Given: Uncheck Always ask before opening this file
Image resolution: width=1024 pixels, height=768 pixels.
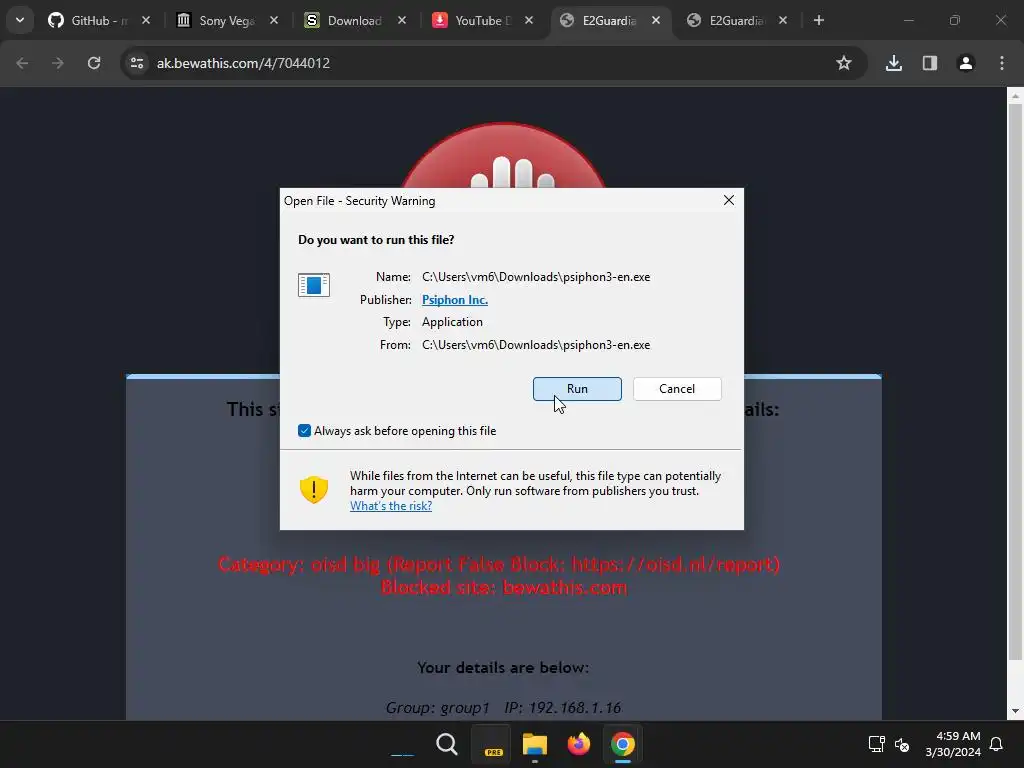Looking at the screenshot, I should 304,431.
